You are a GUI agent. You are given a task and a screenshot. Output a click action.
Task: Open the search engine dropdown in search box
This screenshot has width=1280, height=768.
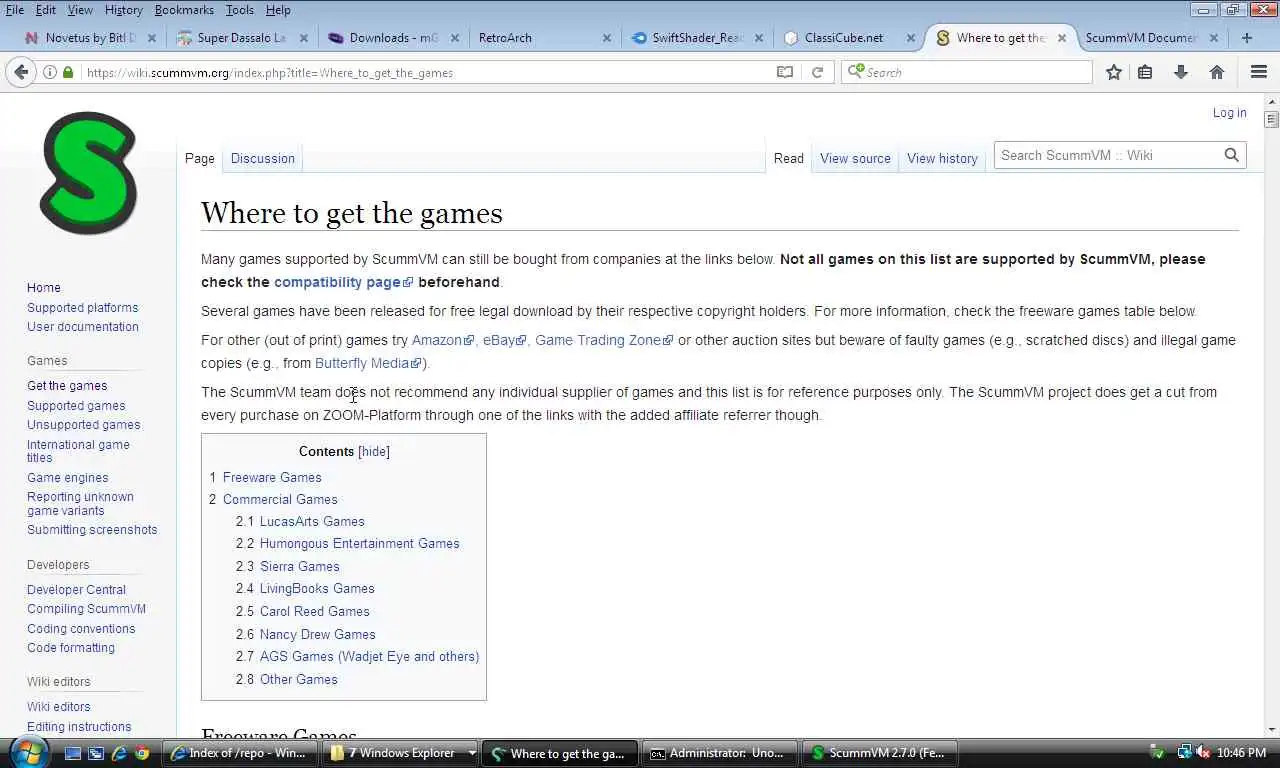click(x=856, y=72)
